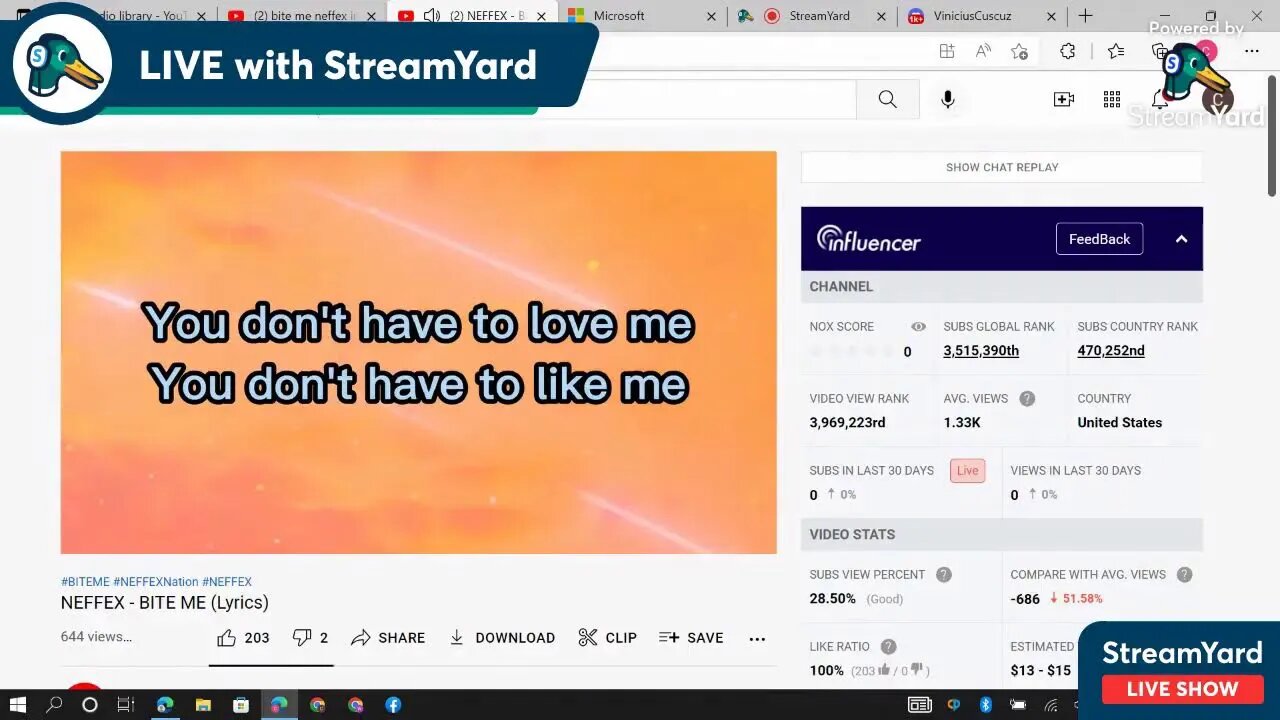Click the tab audio speaker icon

point(432,16)
